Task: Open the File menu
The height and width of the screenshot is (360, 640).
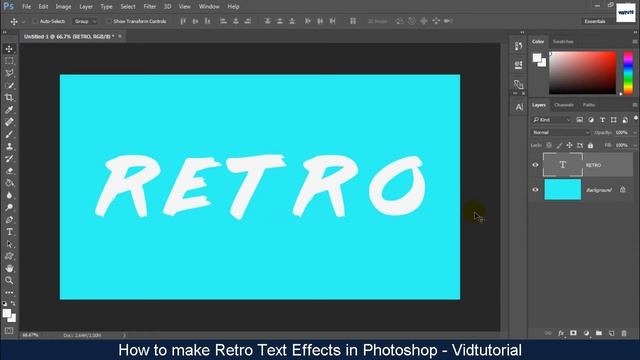Action: (27, 7)
